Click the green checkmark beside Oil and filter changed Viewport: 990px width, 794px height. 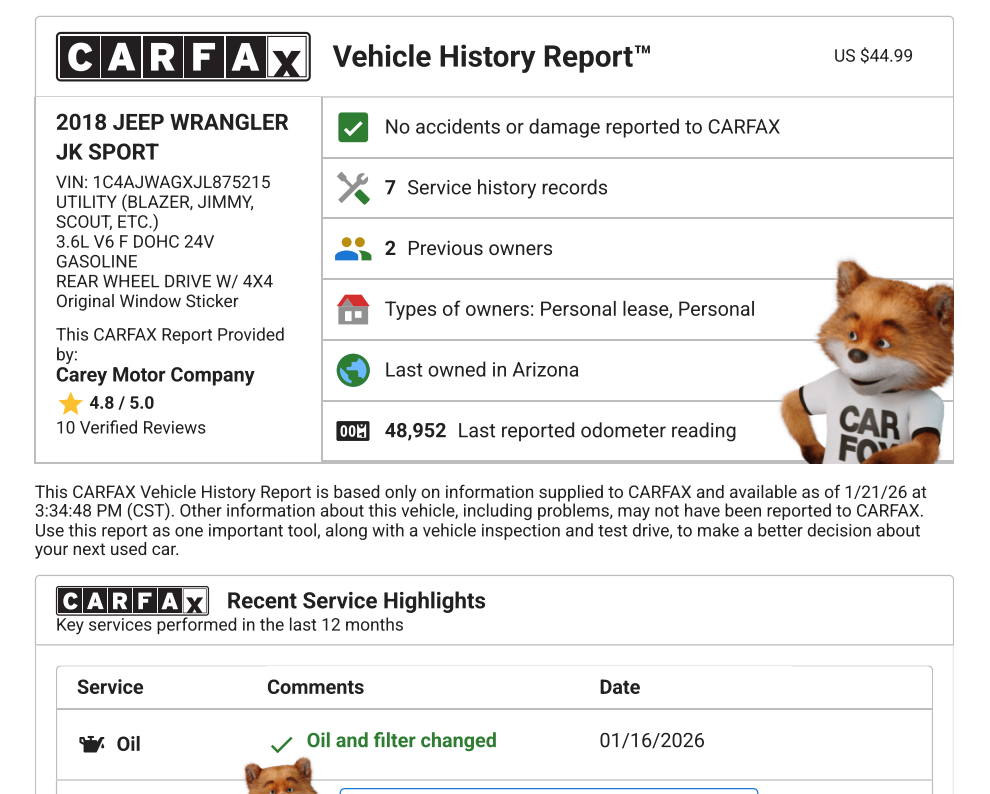click(282, 745)
